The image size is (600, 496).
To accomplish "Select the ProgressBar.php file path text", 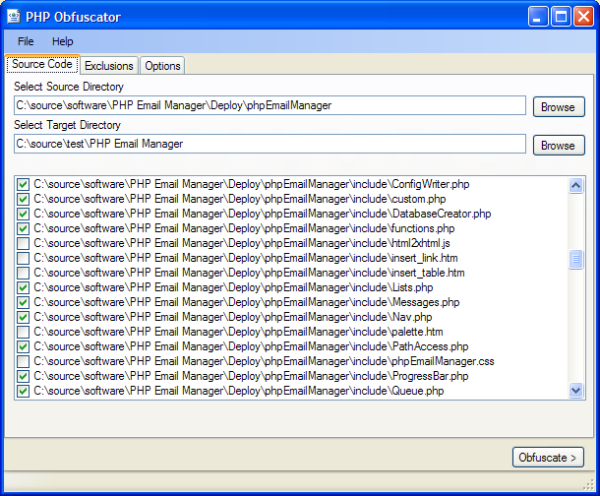I will coord(251,376).
